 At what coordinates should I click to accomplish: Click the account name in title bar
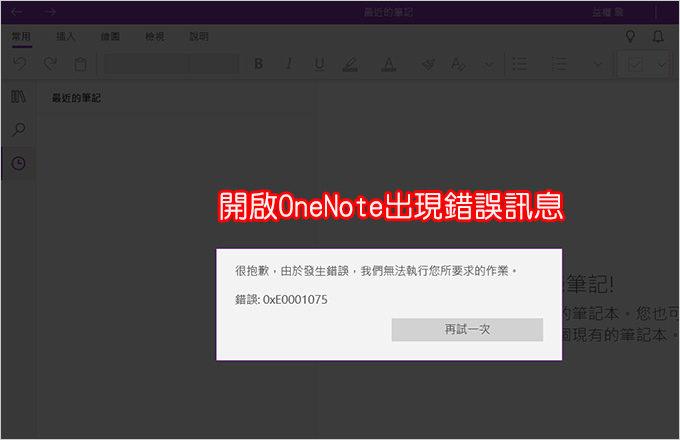pyautogui.click(x=608, y=12)
